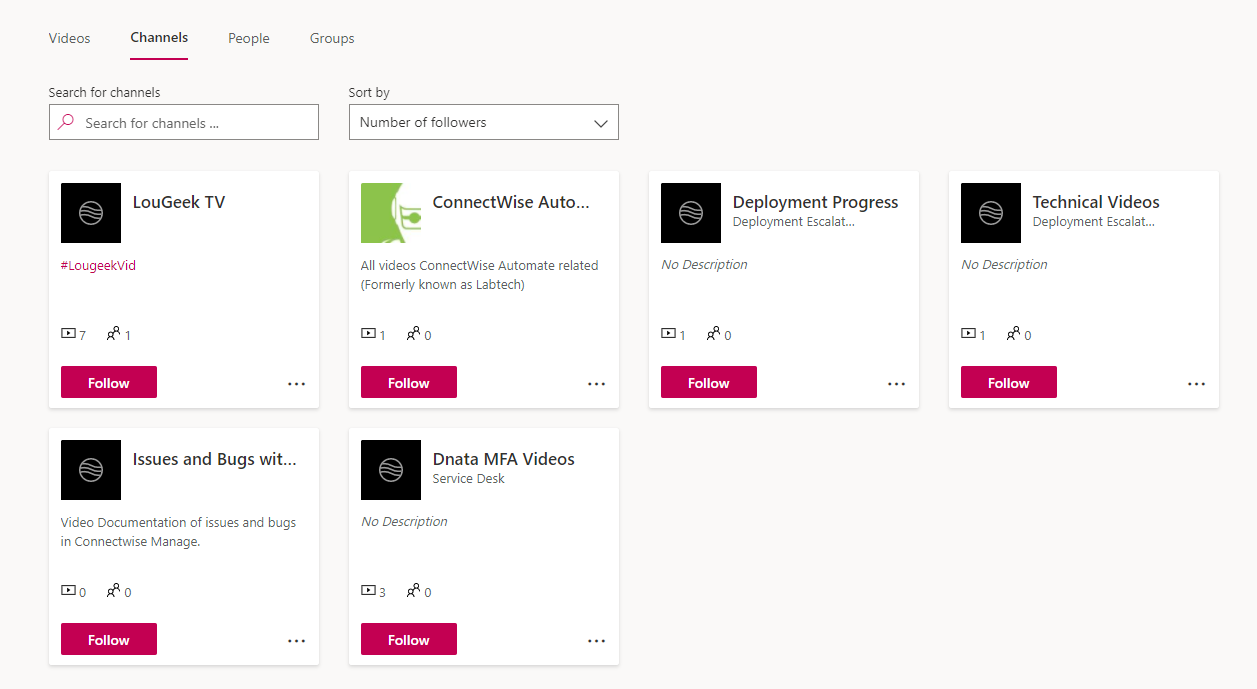1257x689 pixels.
Task: Click No Description text on Dnata MFA Videos
Action: [x=404, y=522]
